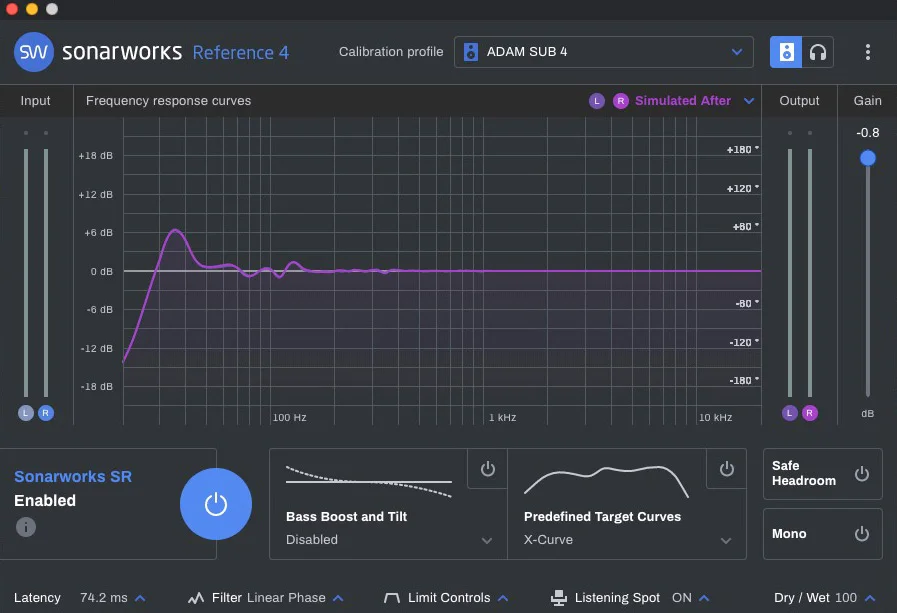This screenshot has height=613, width=897.
Task: Expand the Dry / Wet chevron
Action: pyautogui.click(x=870, y=598)
